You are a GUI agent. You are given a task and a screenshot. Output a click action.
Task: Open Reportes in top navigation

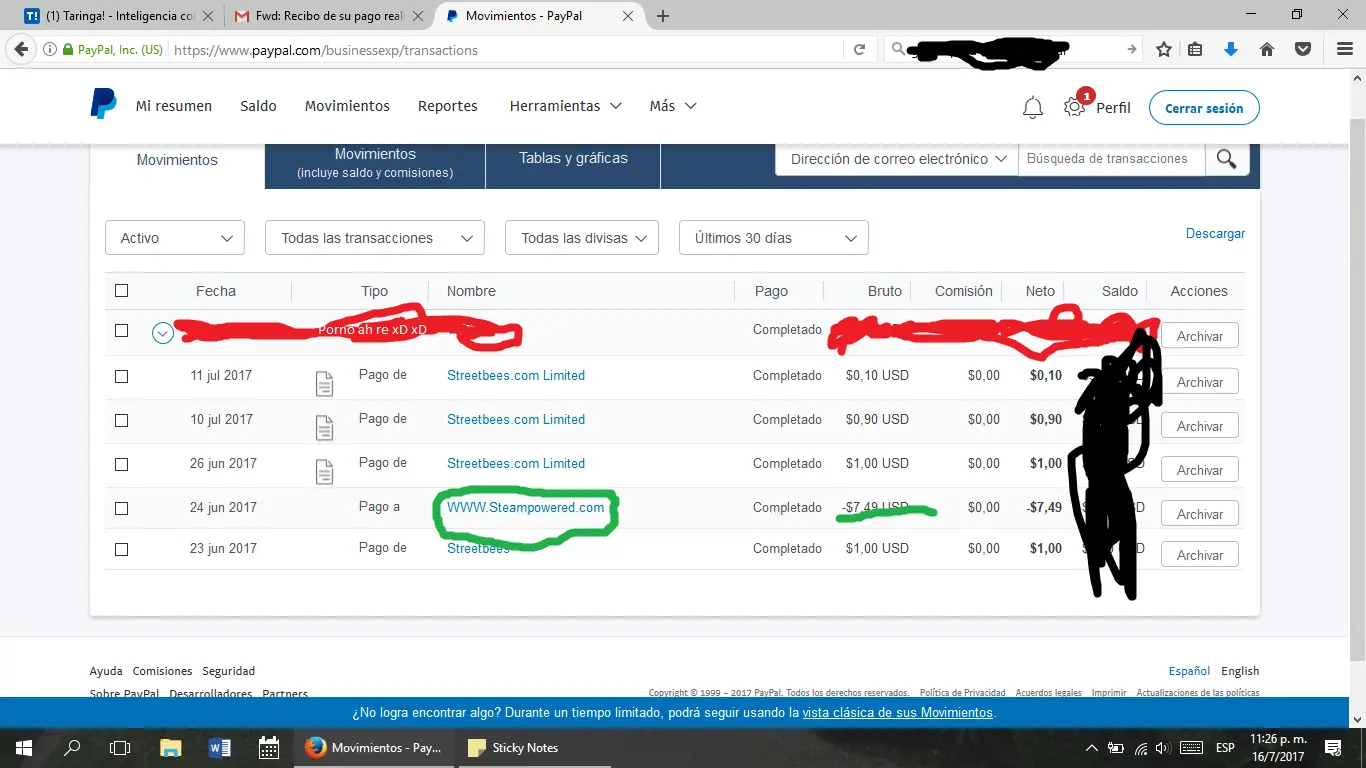coord(448,106)
